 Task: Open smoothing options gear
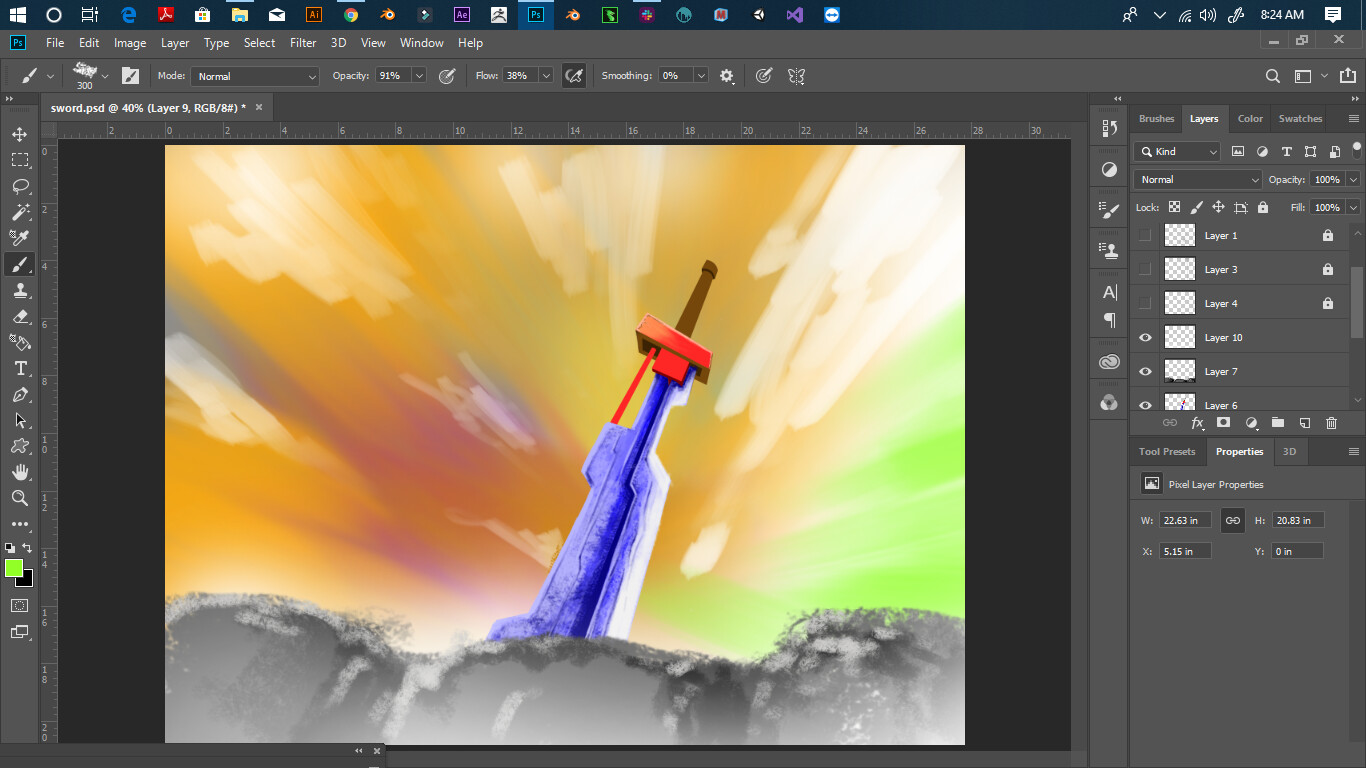tap(727, 76)
